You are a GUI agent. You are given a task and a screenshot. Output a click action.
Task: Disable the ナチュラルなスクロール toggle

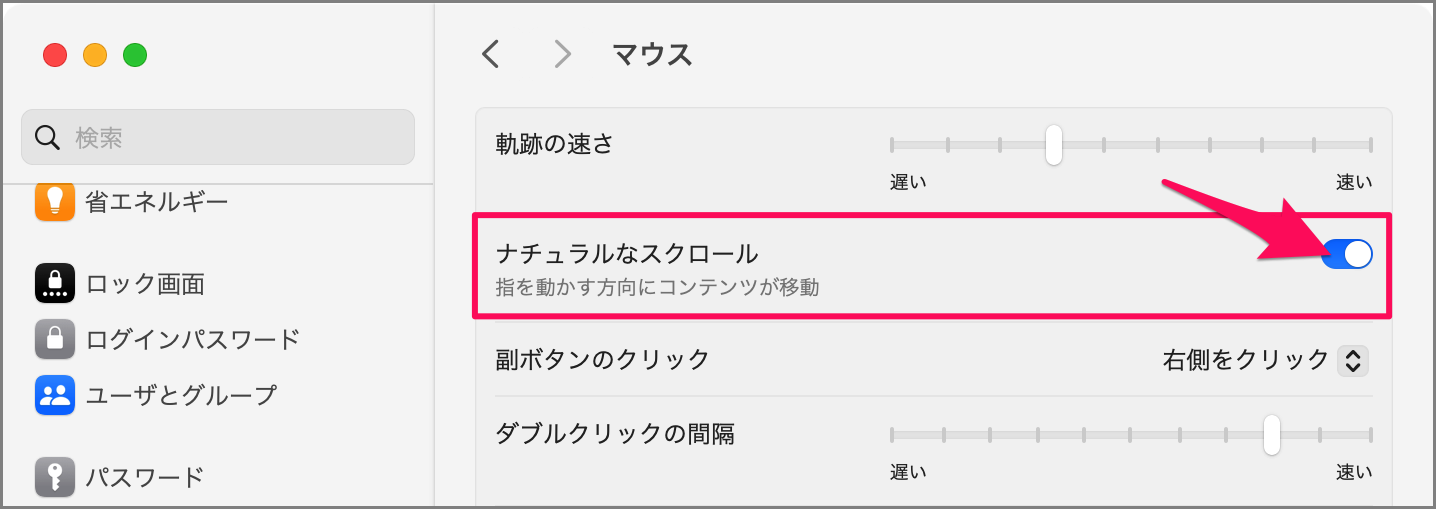click(x=1346, y=255)
